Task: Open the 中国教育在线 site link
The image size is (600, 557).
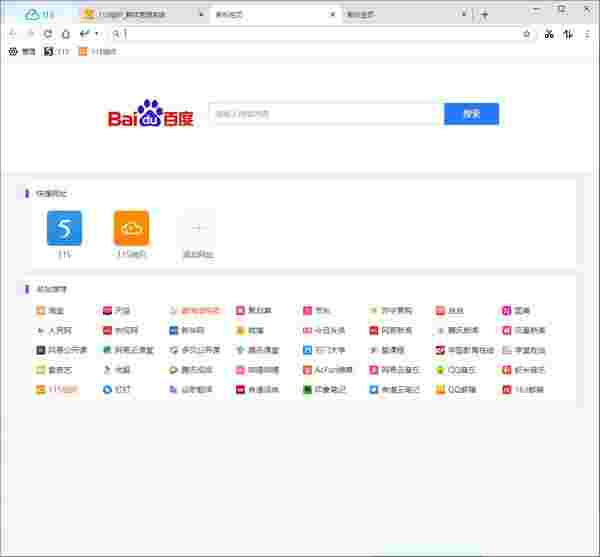Action: click(465, 350)
